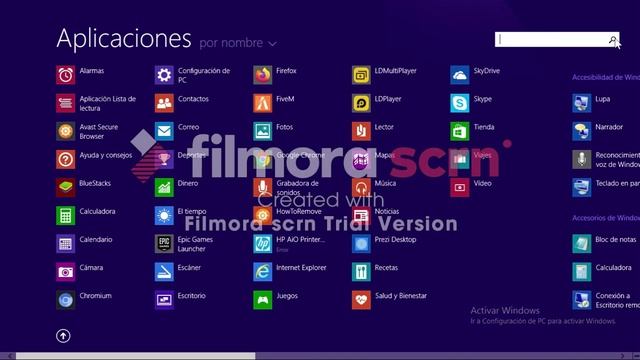This screenshot has height=360, width=640.
Task: Open El tiempo weather app
Action: [164, 216]
